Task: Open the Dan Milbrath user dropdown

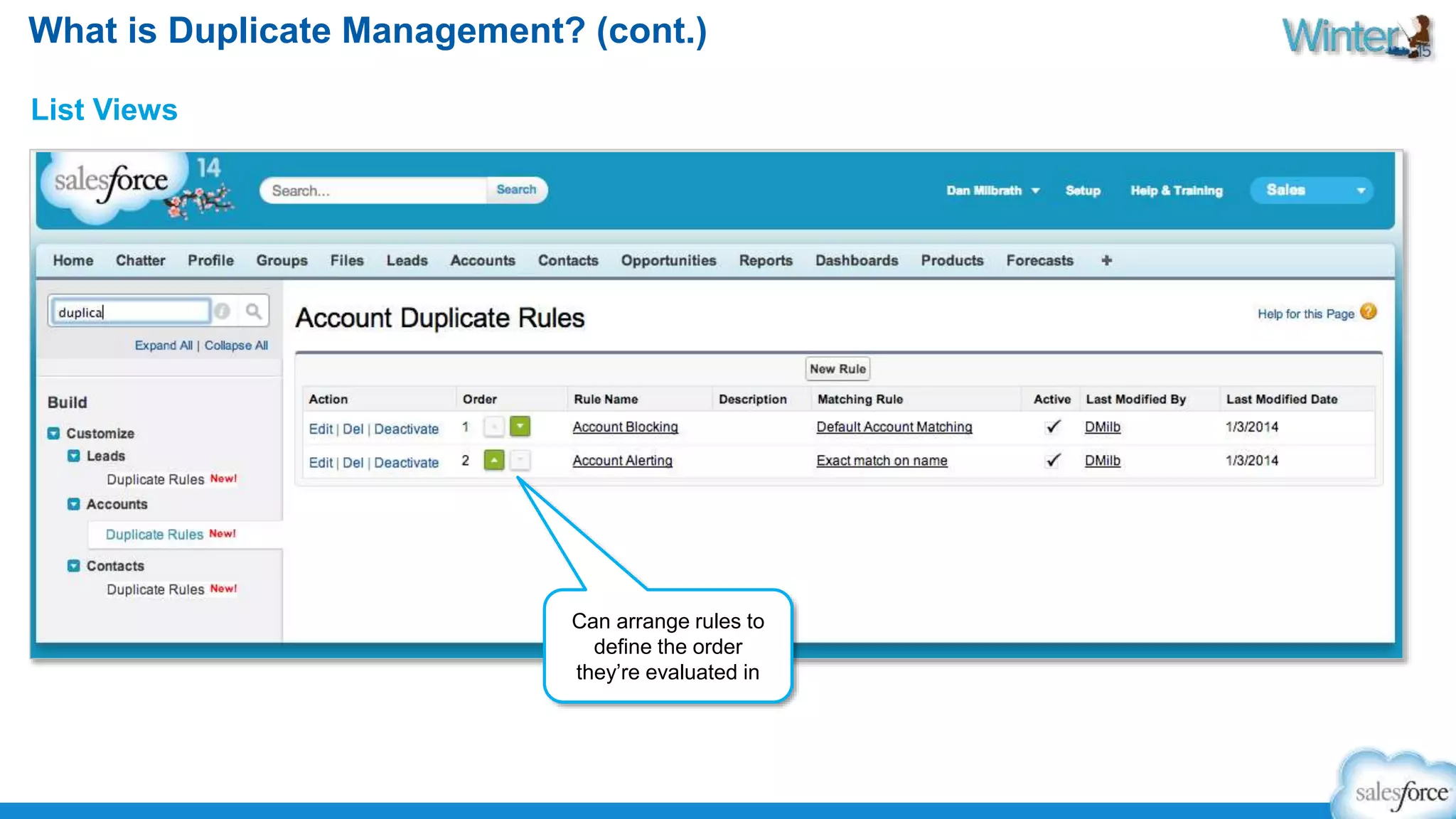Action: coord(992,191)
